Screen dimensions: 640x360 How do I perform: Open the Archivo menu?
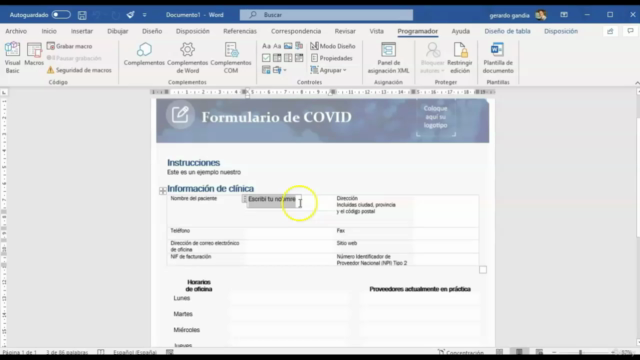[x=16, y=31]
